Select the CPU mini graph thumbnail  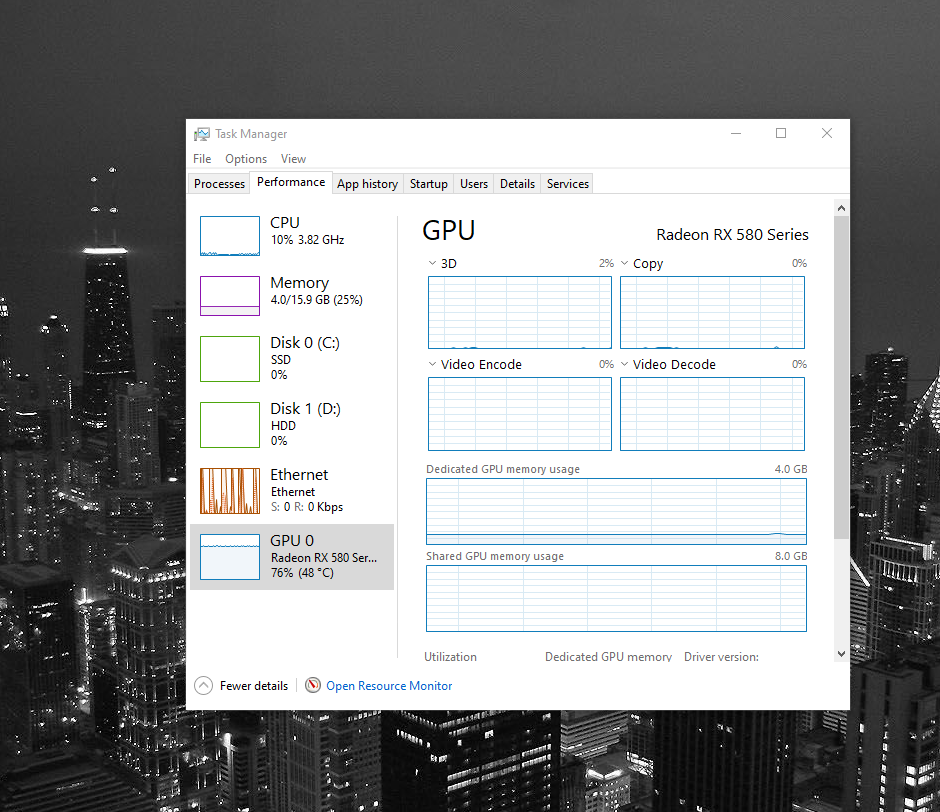[x=230, y=236]
